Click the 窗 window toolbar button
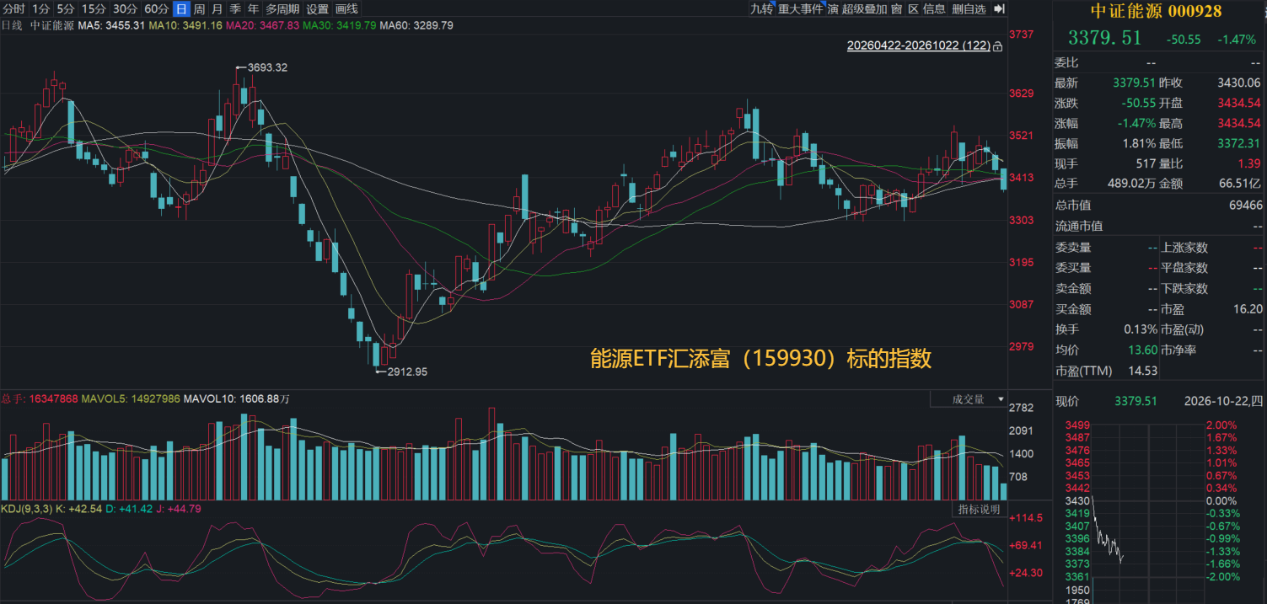The width and height of the screenshot is (1267, 604). [897, 9]
